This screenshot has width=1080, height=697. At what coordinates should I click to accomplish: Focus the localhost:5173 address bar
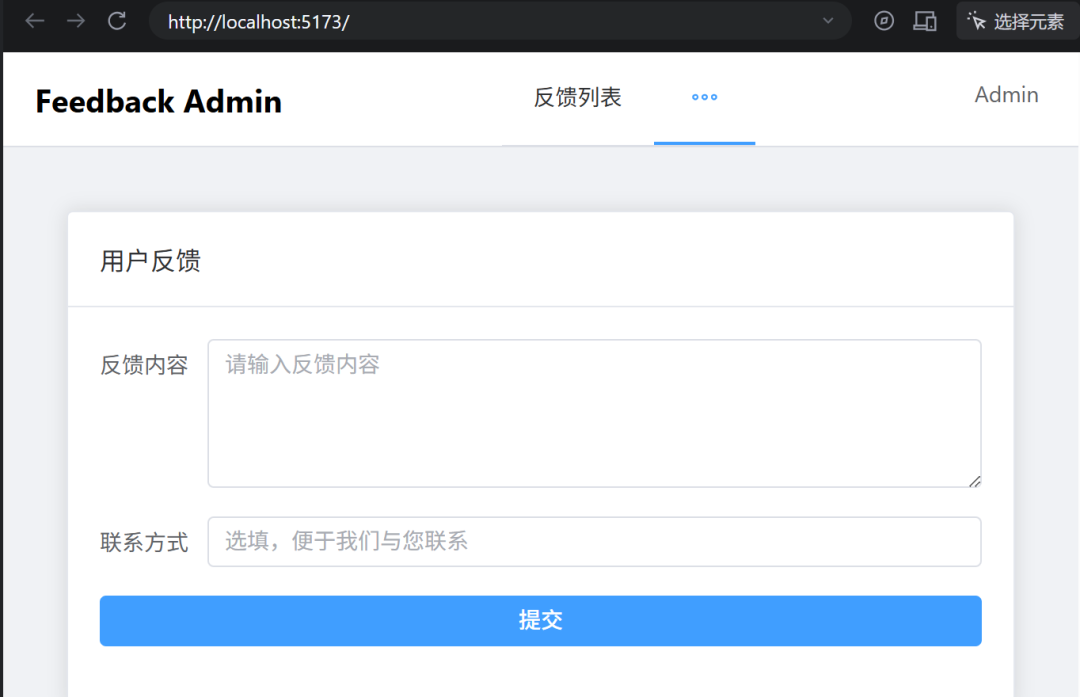tap(499, 21)
